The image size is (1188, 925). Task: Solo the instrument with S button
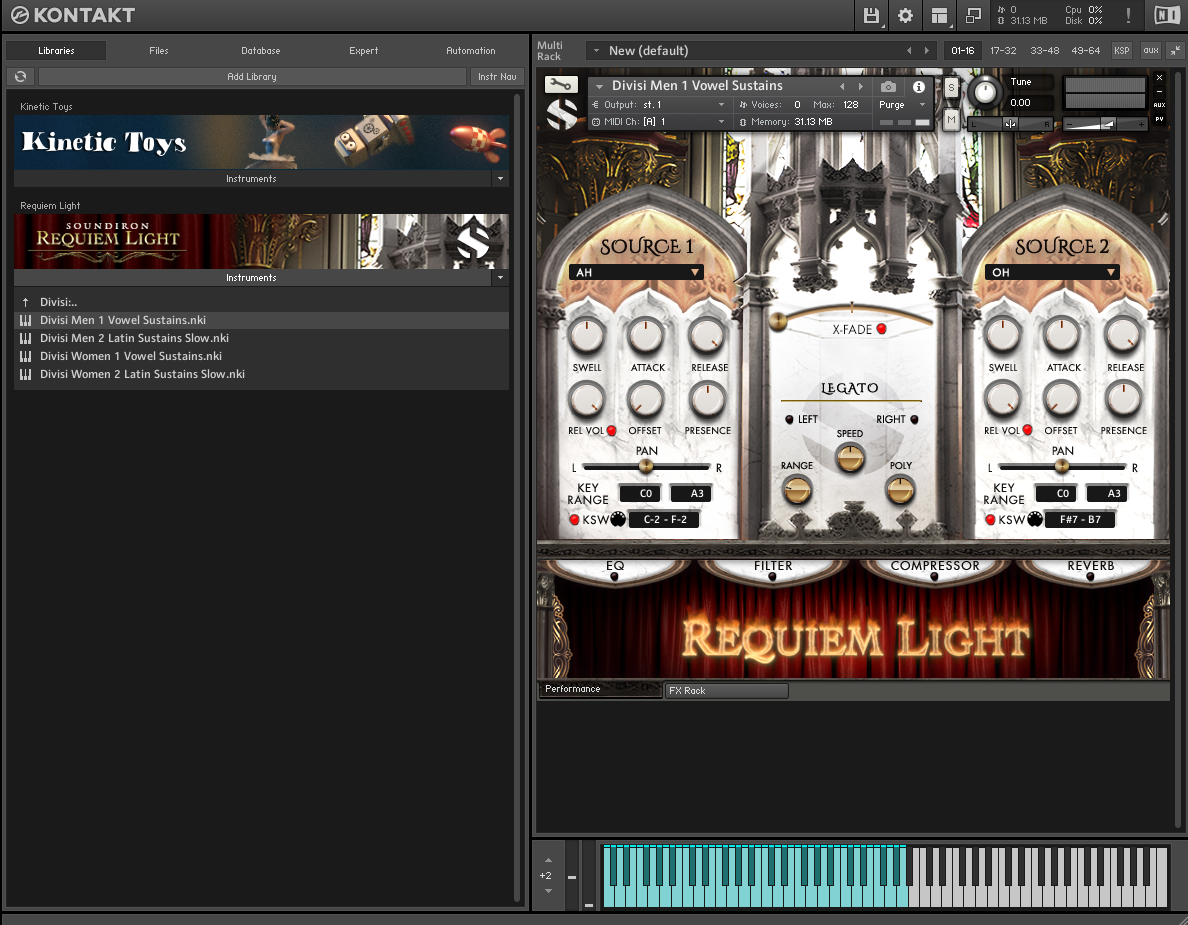pyautogui.click(x=952, y=87)
